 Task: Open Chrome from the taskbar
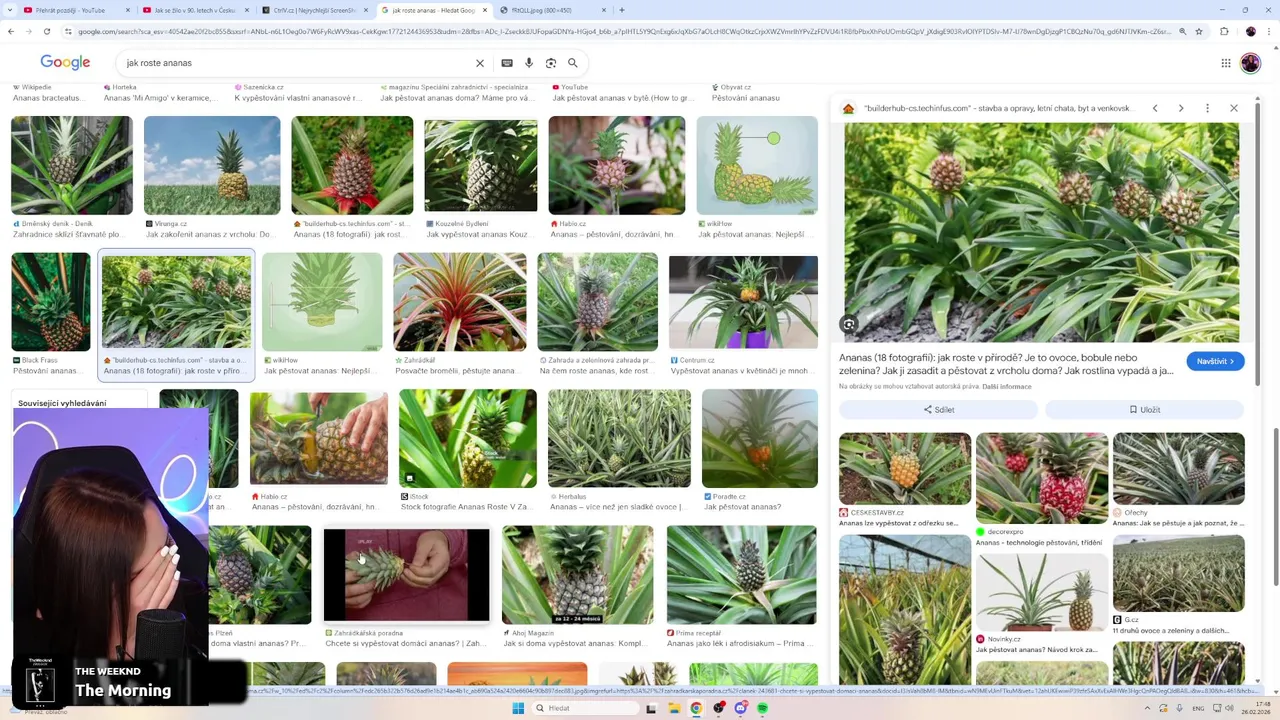click(696, 708)
